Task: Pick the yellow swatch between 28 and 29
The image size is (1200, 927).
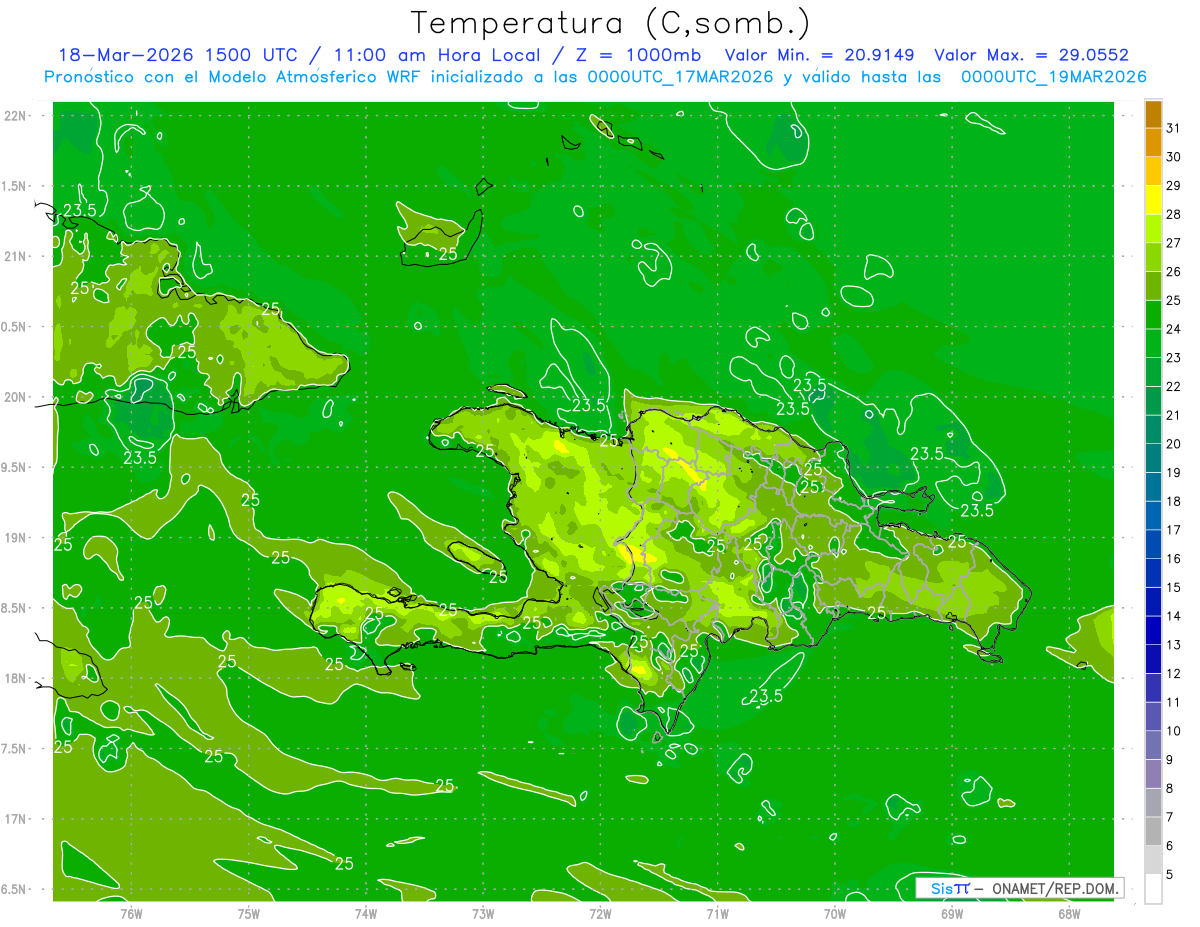Action: [x=1153, y=200]
